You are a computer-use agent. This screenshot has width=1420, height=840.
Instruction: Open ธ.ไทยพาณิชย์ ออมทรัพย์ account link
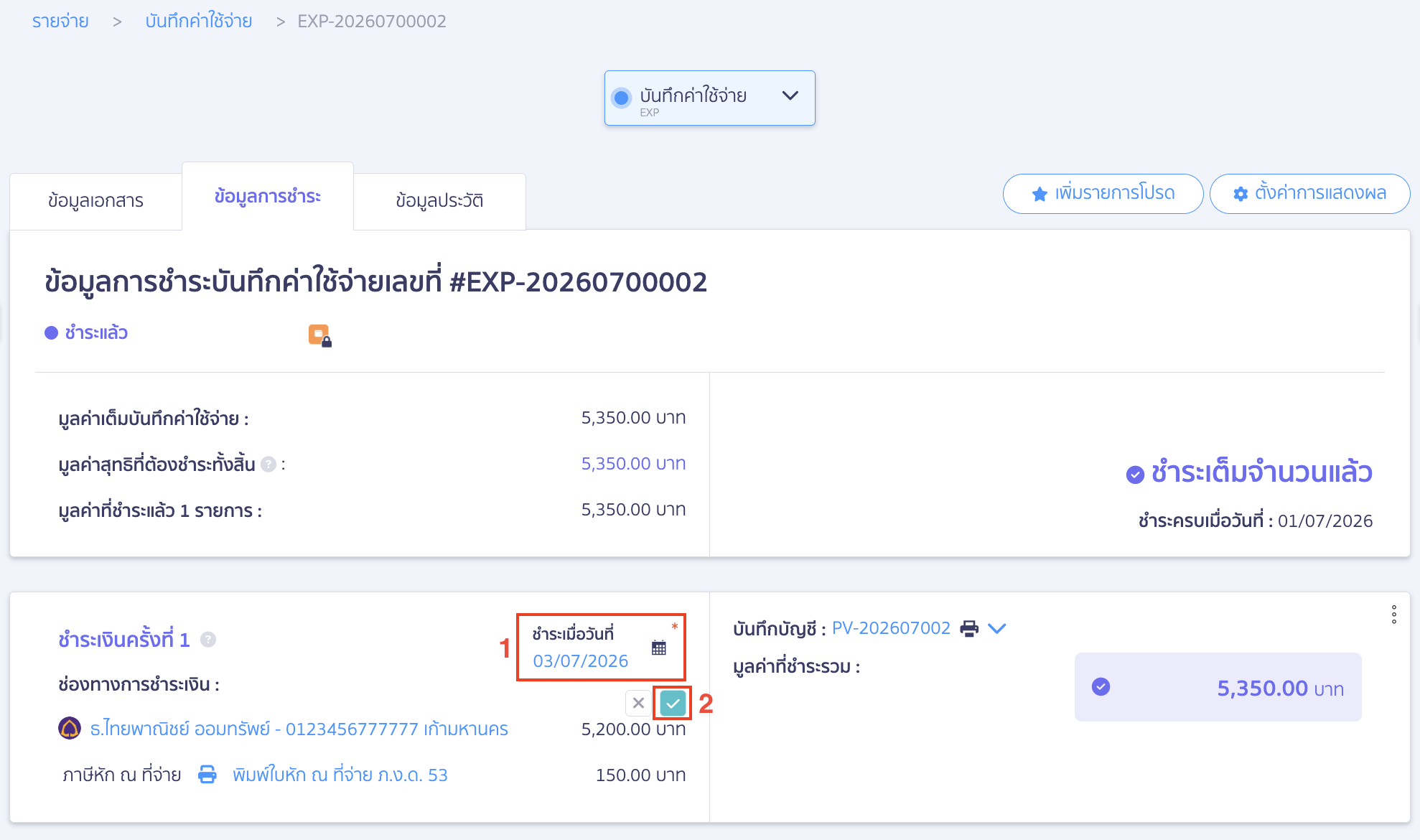(x=299, y=729)
